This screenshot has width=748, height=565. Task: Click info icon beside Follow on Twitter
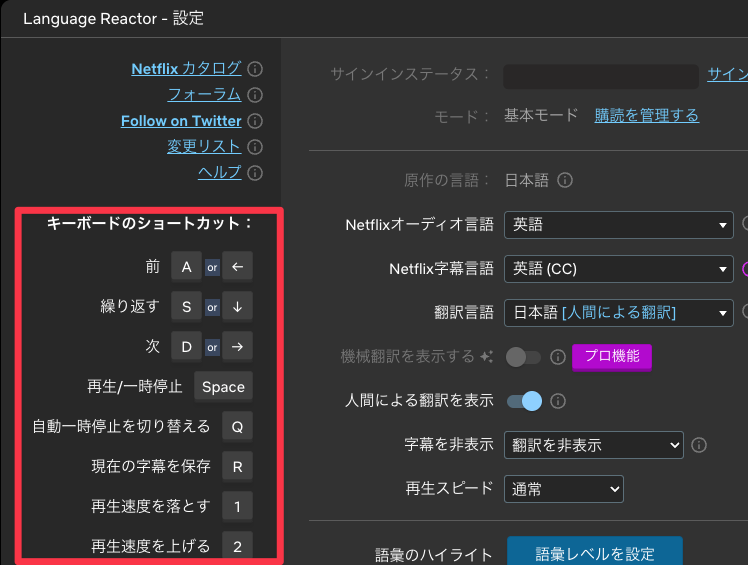[255, 121]
